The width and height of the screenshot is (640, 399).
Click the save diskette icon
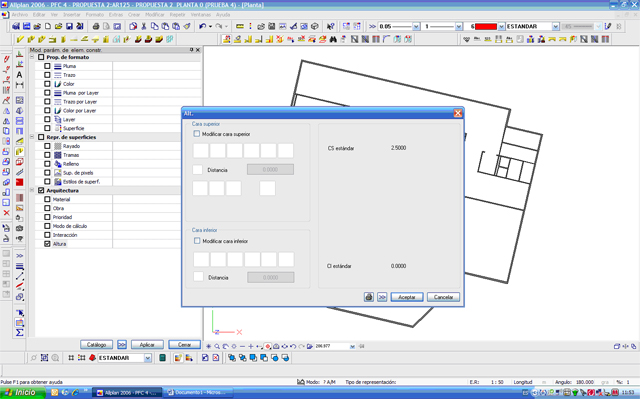pos(69,26)
